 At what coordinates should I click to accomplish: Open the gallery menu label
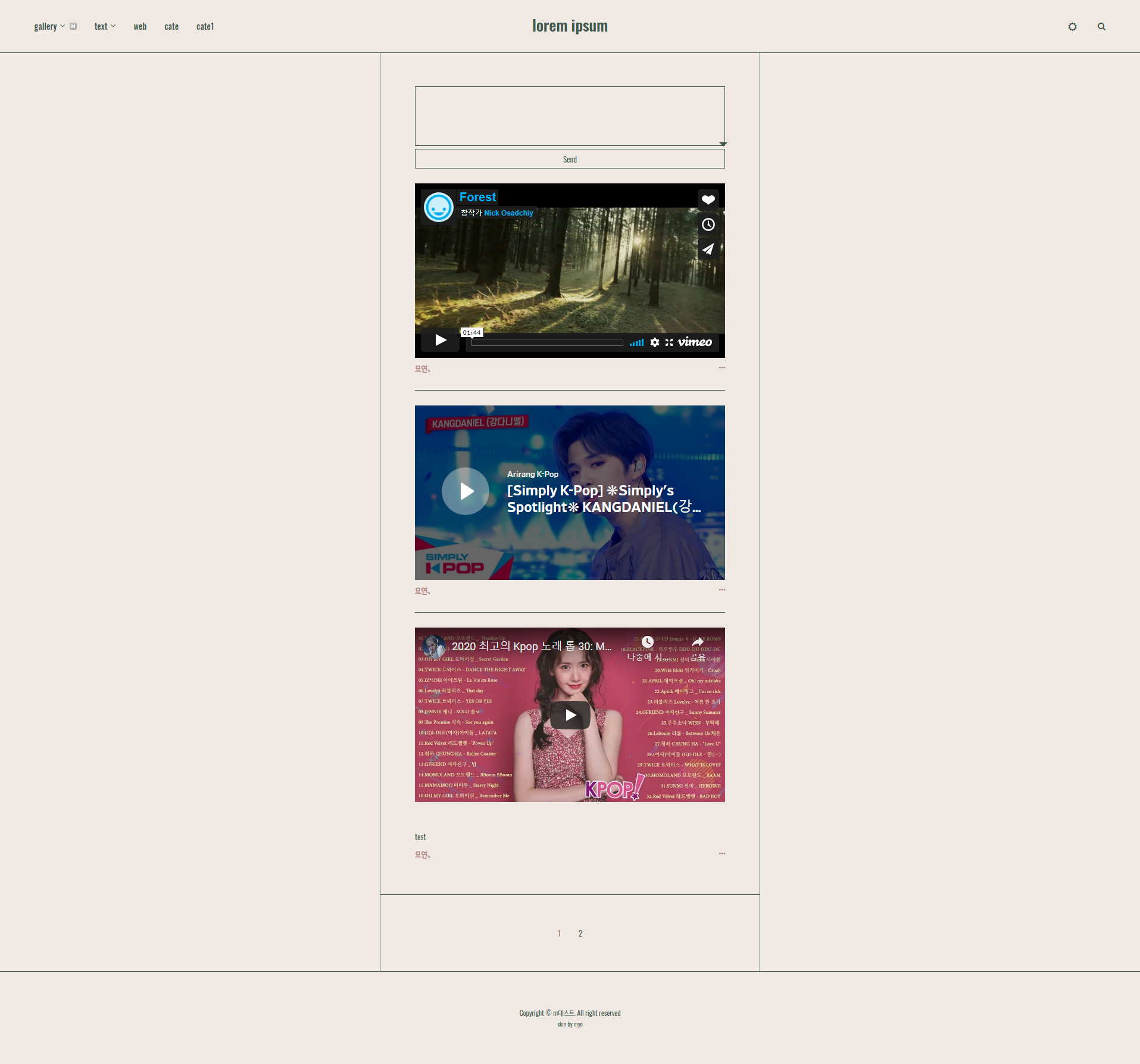pyautogui.click(x=45, y=27)
